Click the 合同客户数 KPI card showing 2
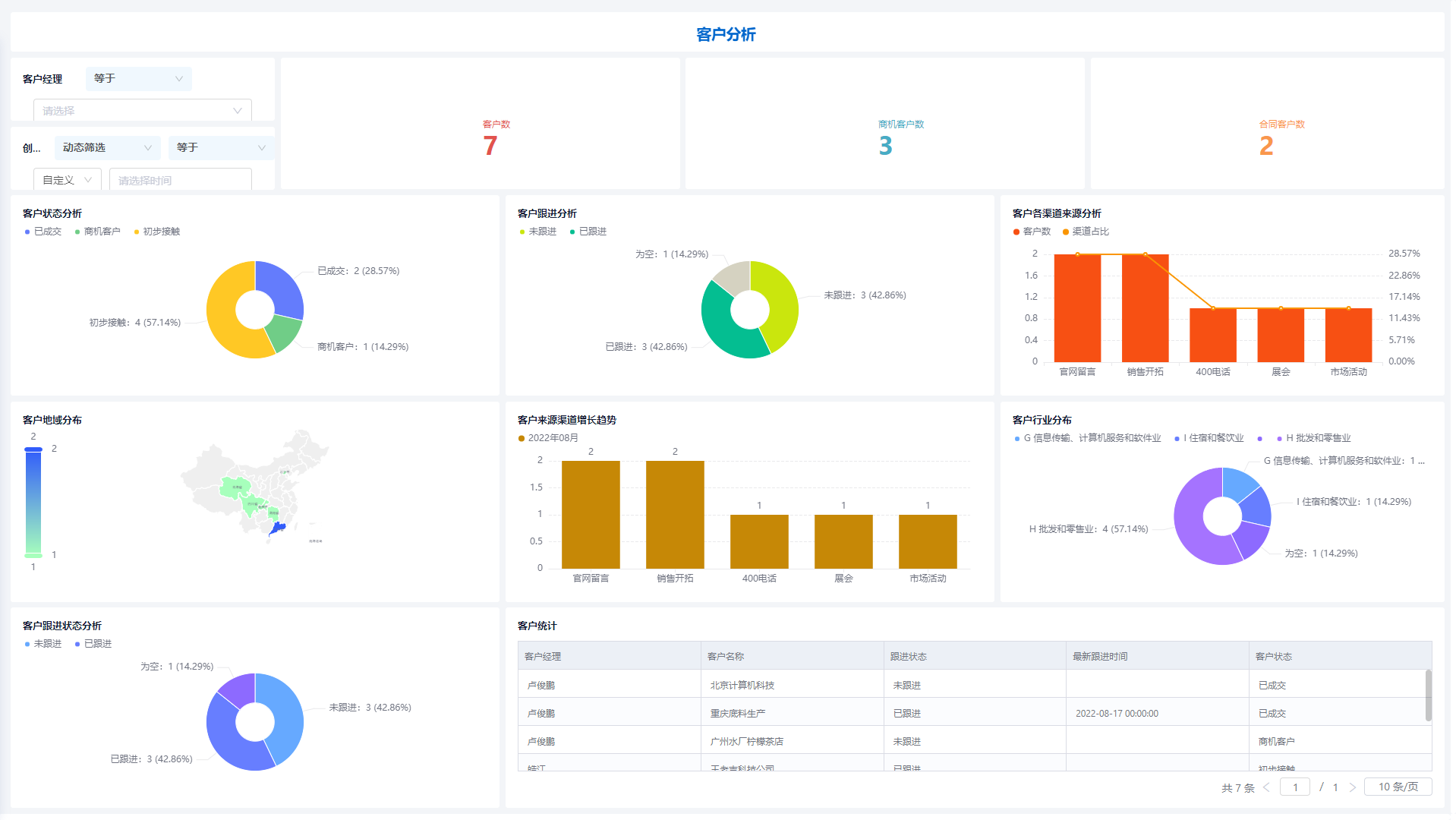The image size is (1456, 820). pyautogui.click(x=1268, y=124)
